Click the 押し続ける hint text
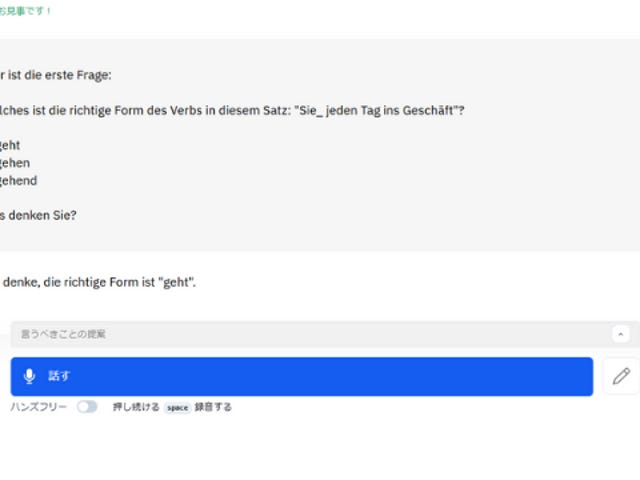The width and height of the screenshot is (640, 480). pos(136,407)
